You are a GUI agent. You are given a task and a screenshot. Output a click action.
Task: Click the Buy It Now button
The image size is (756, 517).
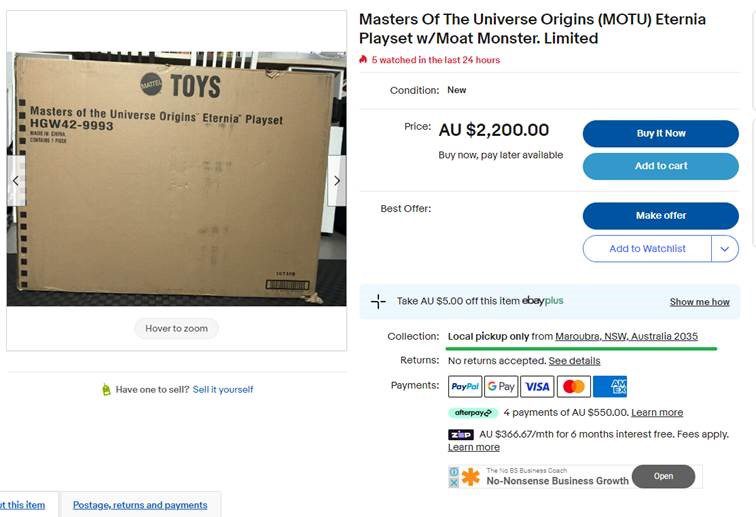coord(661,134)
